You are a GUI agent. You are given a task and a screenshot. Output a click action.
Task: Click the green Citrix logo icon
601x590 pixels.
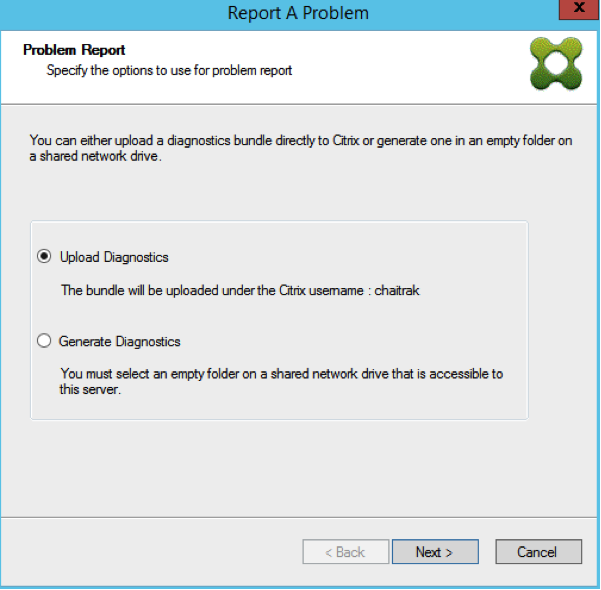click(x=556, y=64)
